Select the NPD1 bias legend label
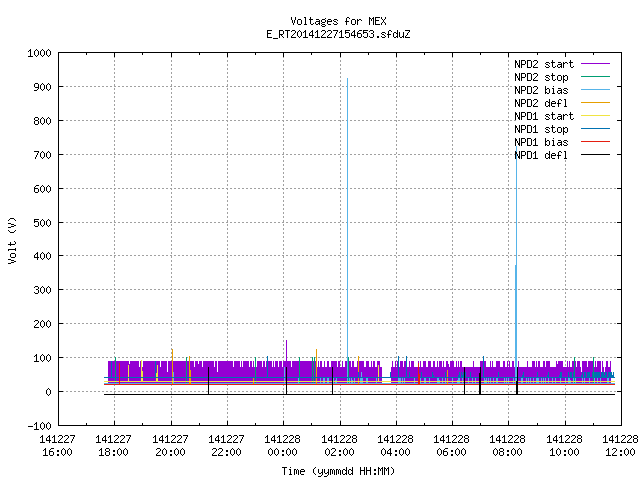The width and height of the screenshot is (640, 480). [541, 142]
